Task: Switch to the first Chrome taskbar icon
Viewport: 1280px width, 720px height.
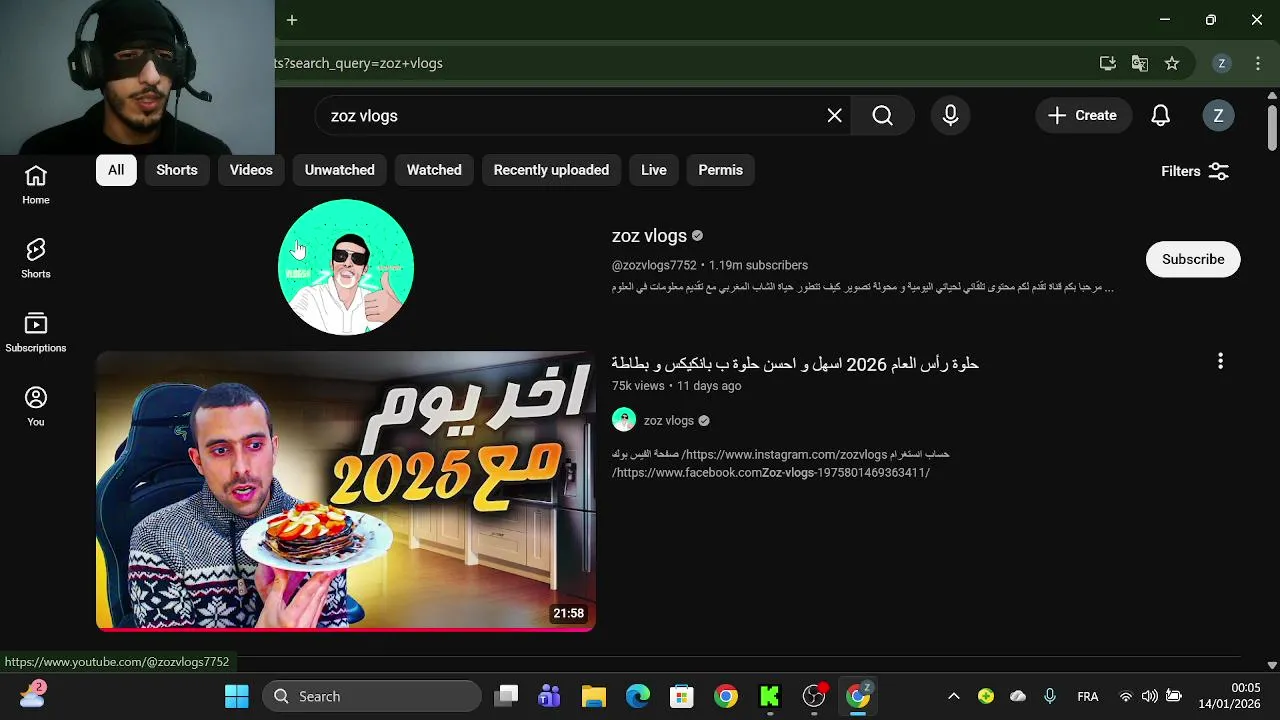Action: (726, 696)
